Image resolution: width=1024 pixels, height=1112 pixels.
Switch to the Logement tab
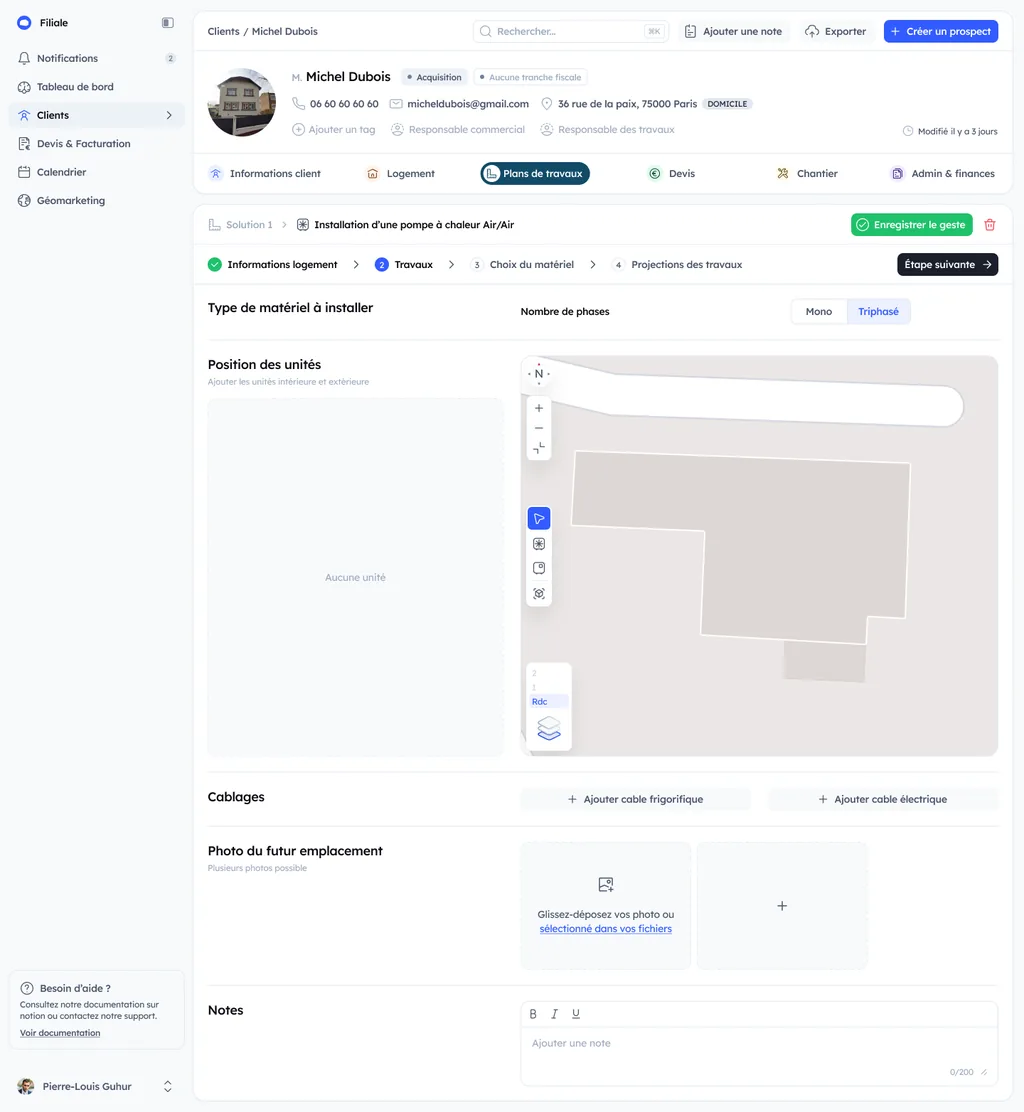point(401,173)
